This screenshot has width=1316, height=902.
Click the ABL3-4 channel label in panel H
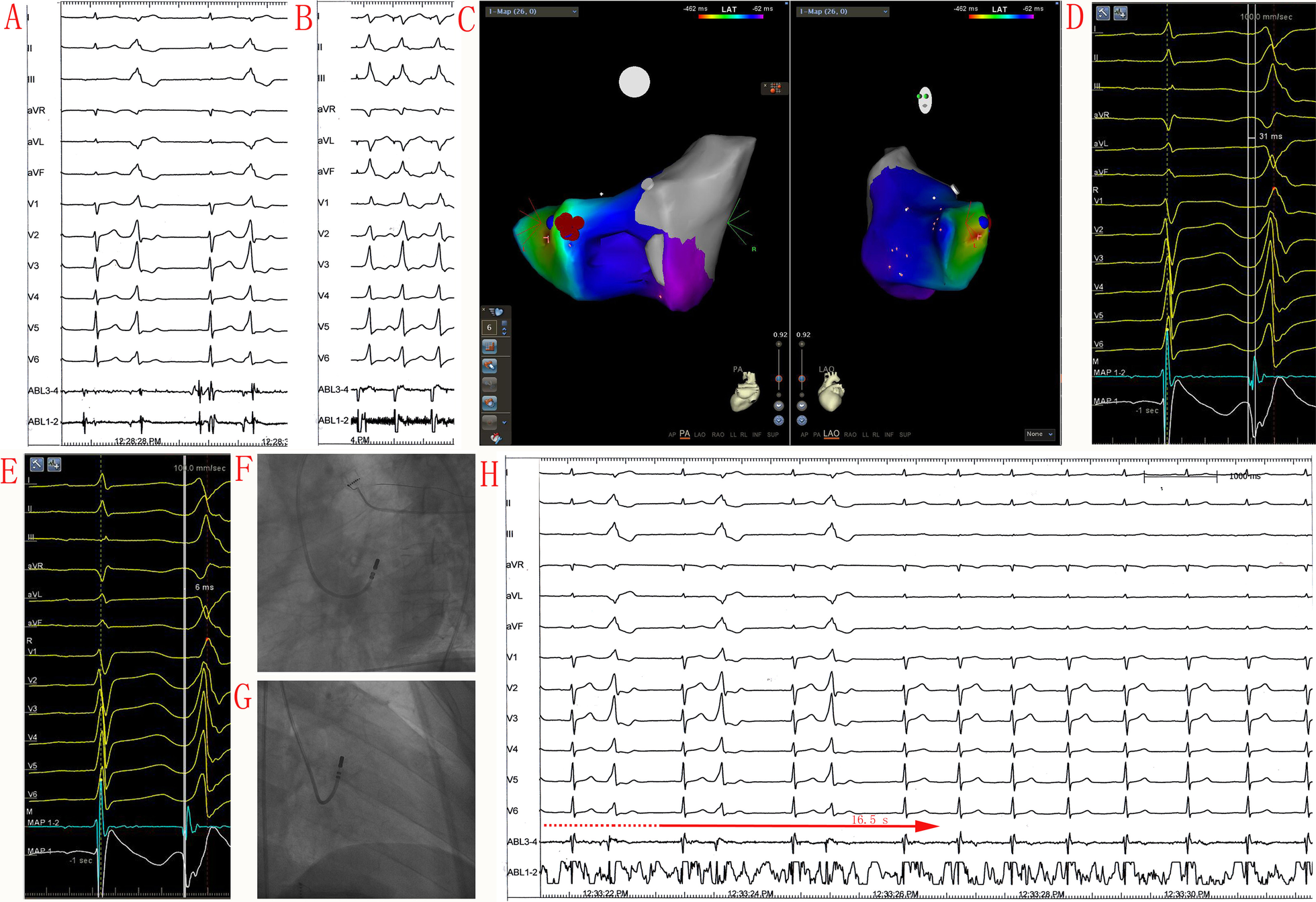point(522,842)
